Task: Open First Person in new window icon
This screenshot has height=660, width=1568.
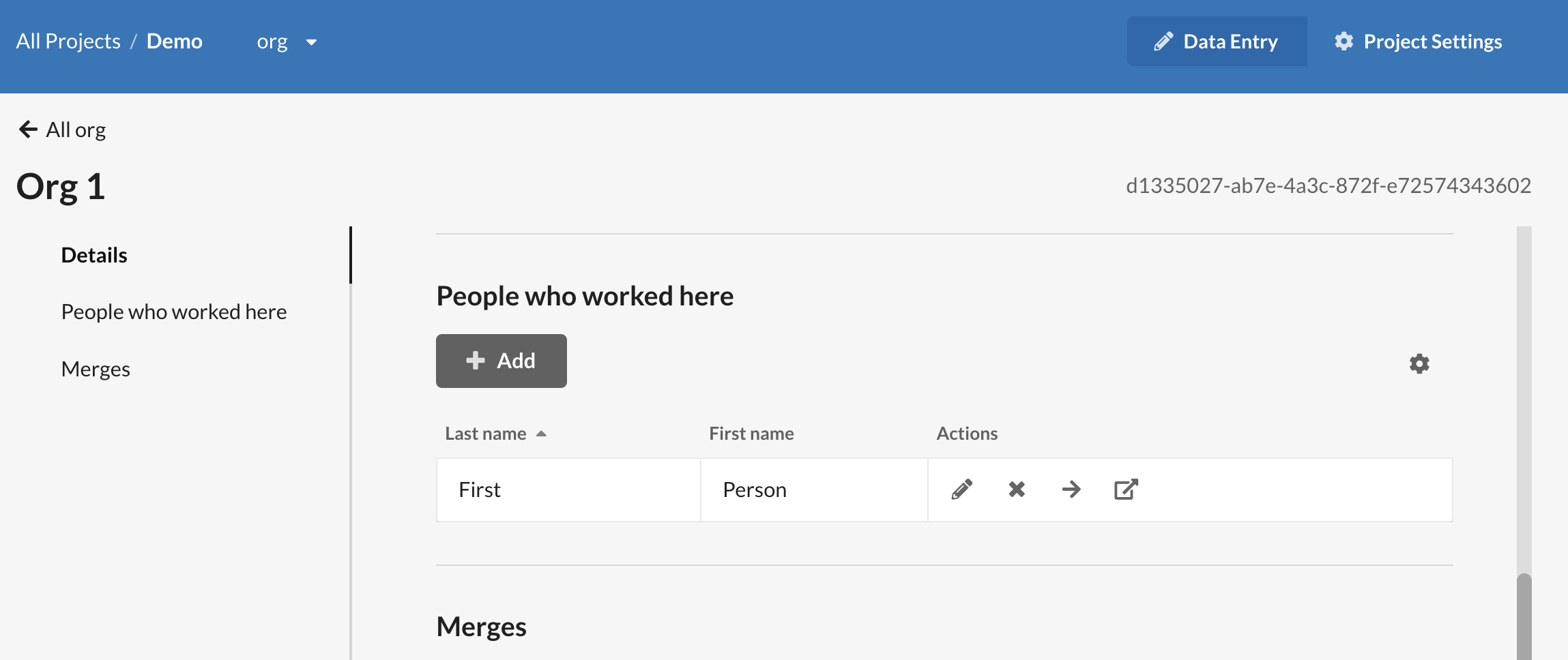Action: point(1126,490)
